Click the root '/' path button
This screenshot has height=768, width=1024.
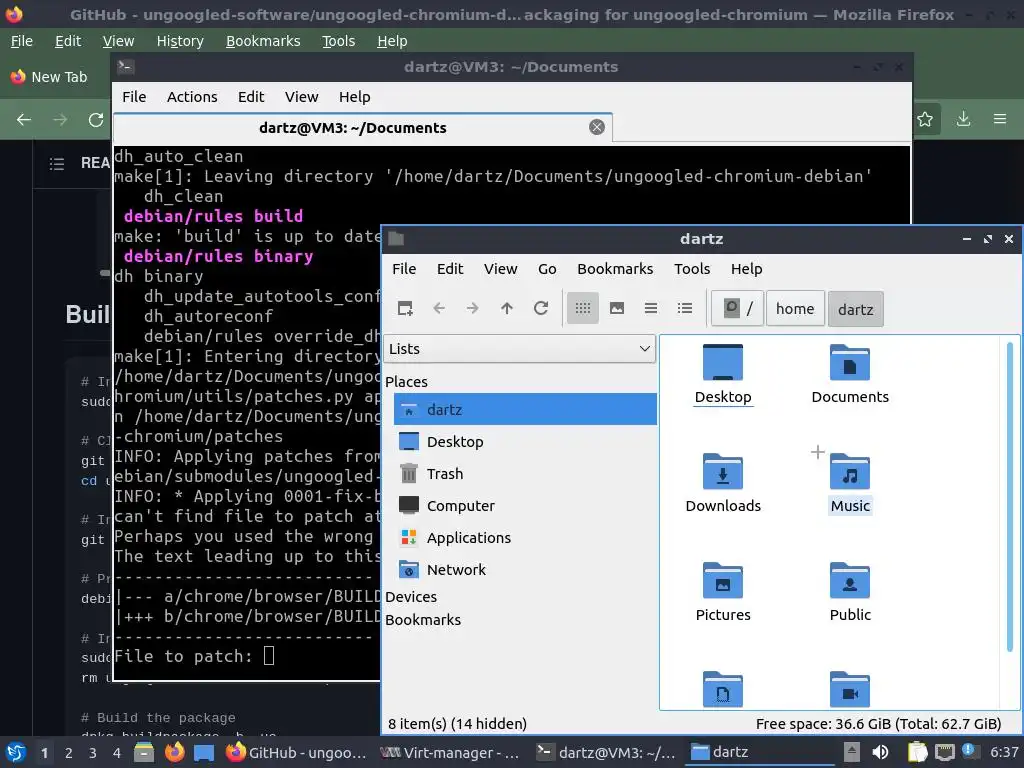[737, 308]
